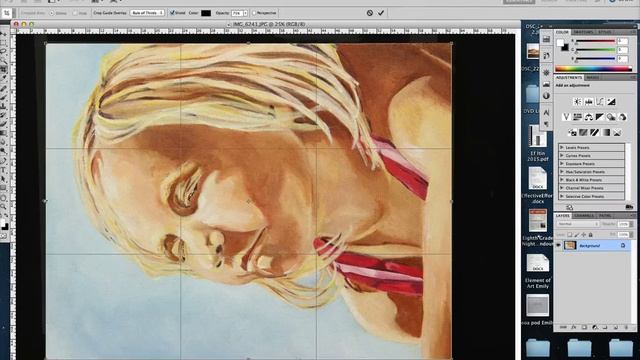640x360 pixels.
Task: Add a Hue/Saturation adjustment
Action: click(x=577, y=117)
